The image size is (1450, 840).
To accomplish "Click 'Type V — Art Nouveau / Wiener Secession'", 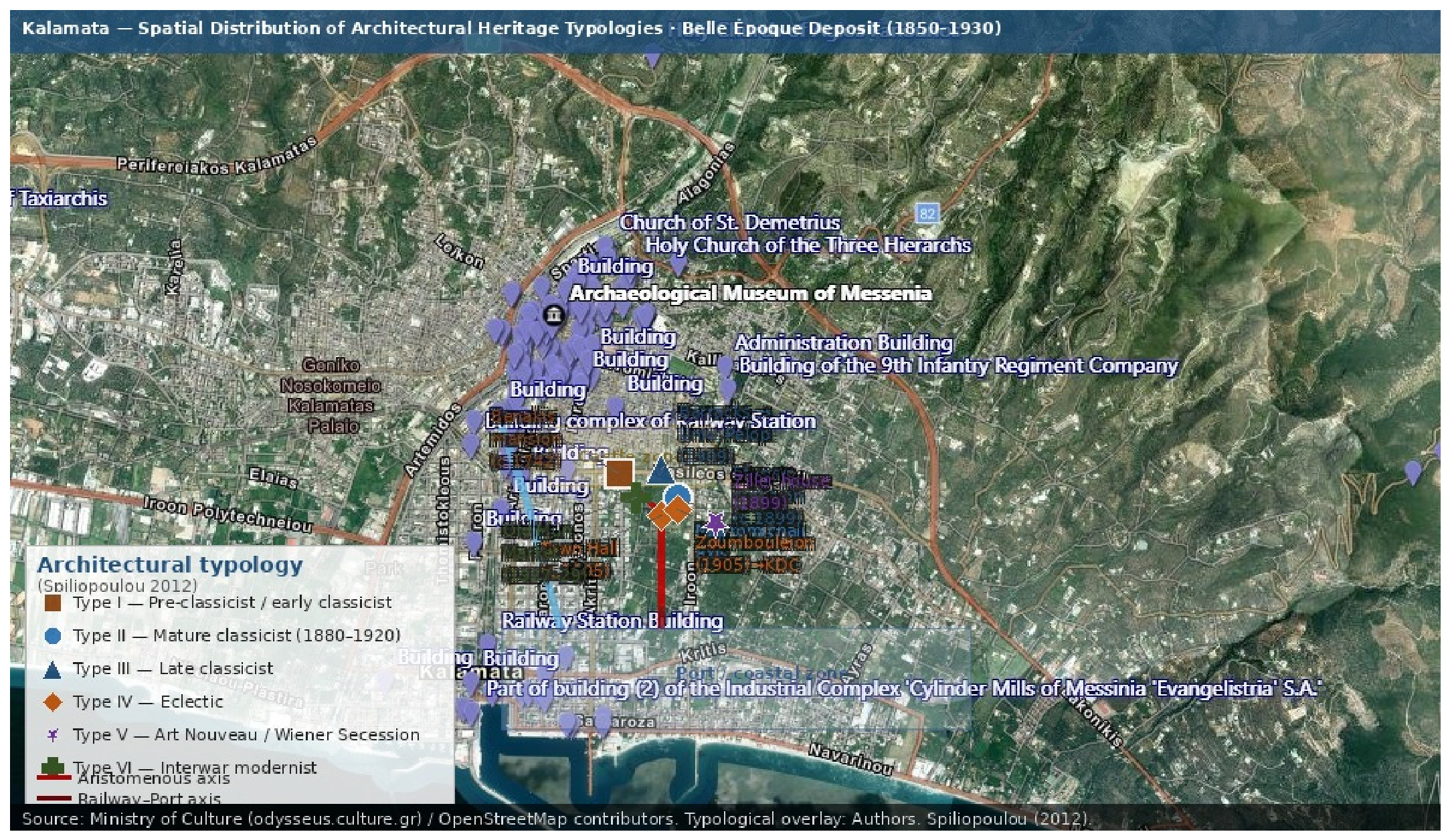I will (246, 735).
